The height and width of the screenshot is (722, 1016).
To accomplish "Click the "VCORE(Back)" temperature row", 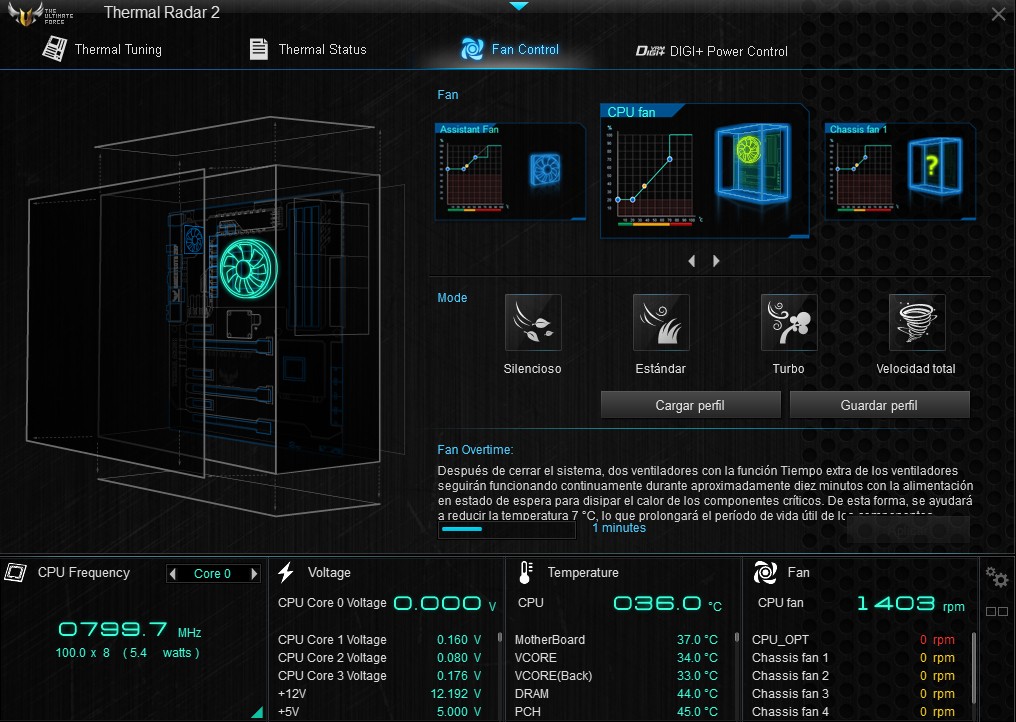I will click(616, 676).
